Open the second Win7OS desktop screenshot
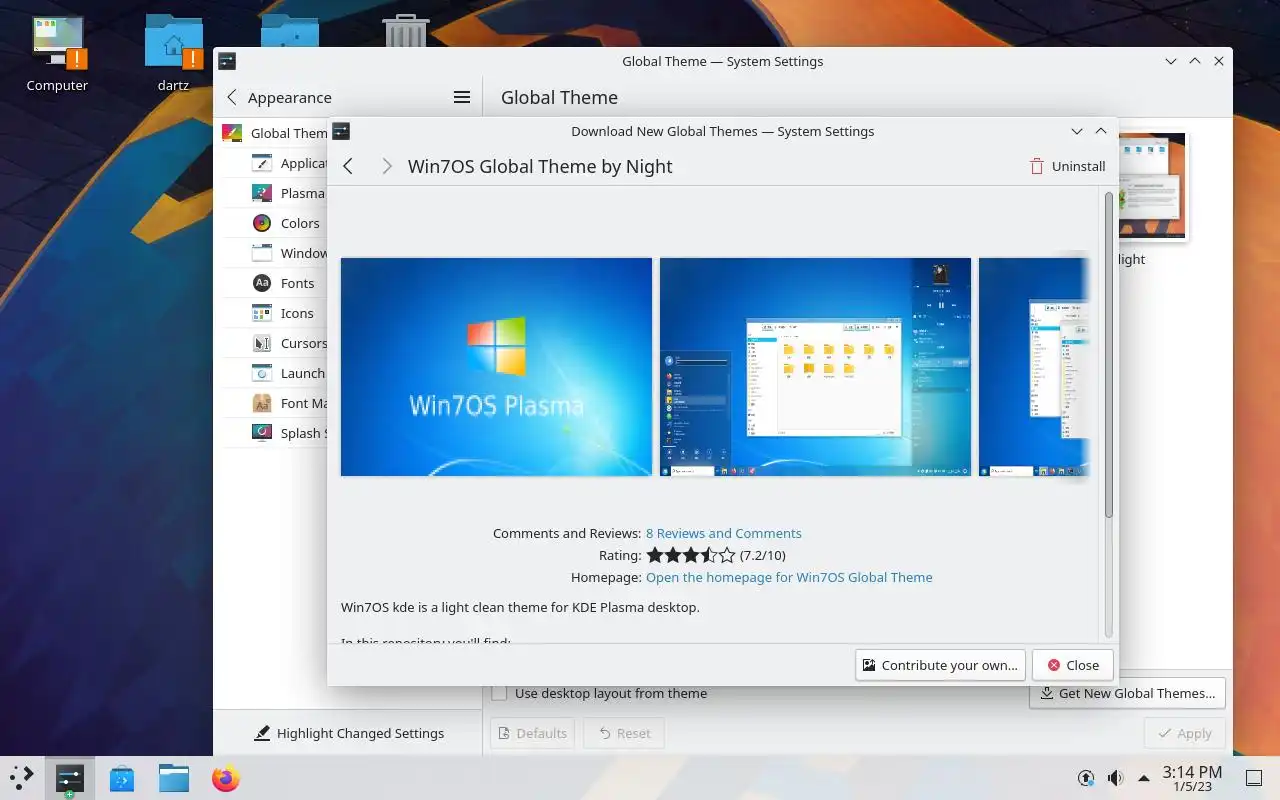The image size is (1280, 800). (x=815, y=367)
